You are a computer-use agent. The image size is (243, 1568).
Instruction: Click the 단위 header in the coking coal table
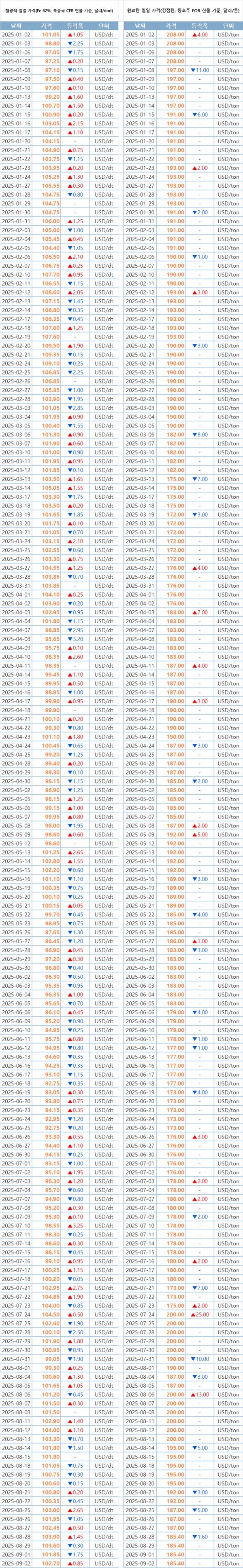click(228, 26)
